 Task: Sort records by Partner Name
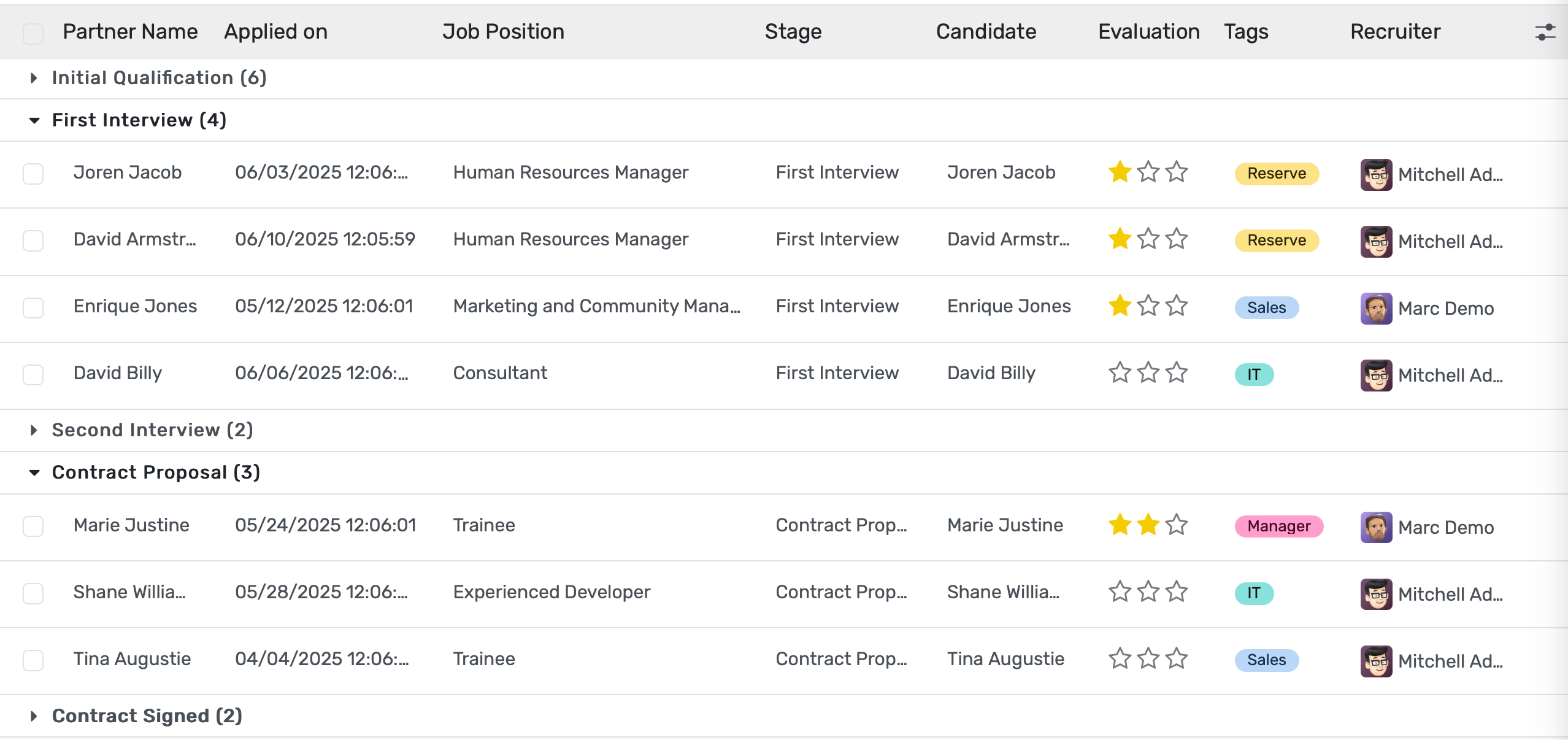coord(129,31)
